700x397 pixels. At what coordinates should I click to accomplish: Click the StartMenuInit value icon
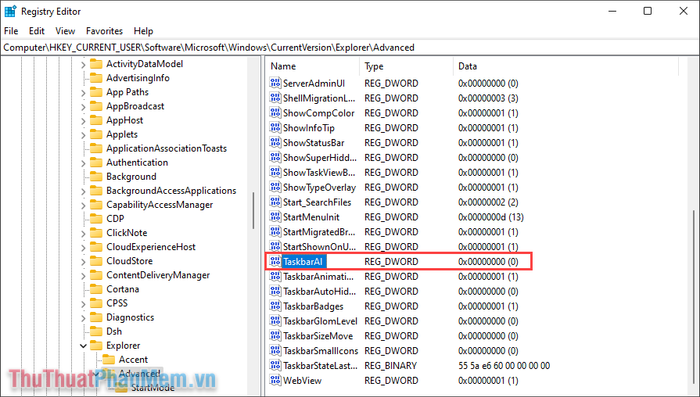click(275, 217)
